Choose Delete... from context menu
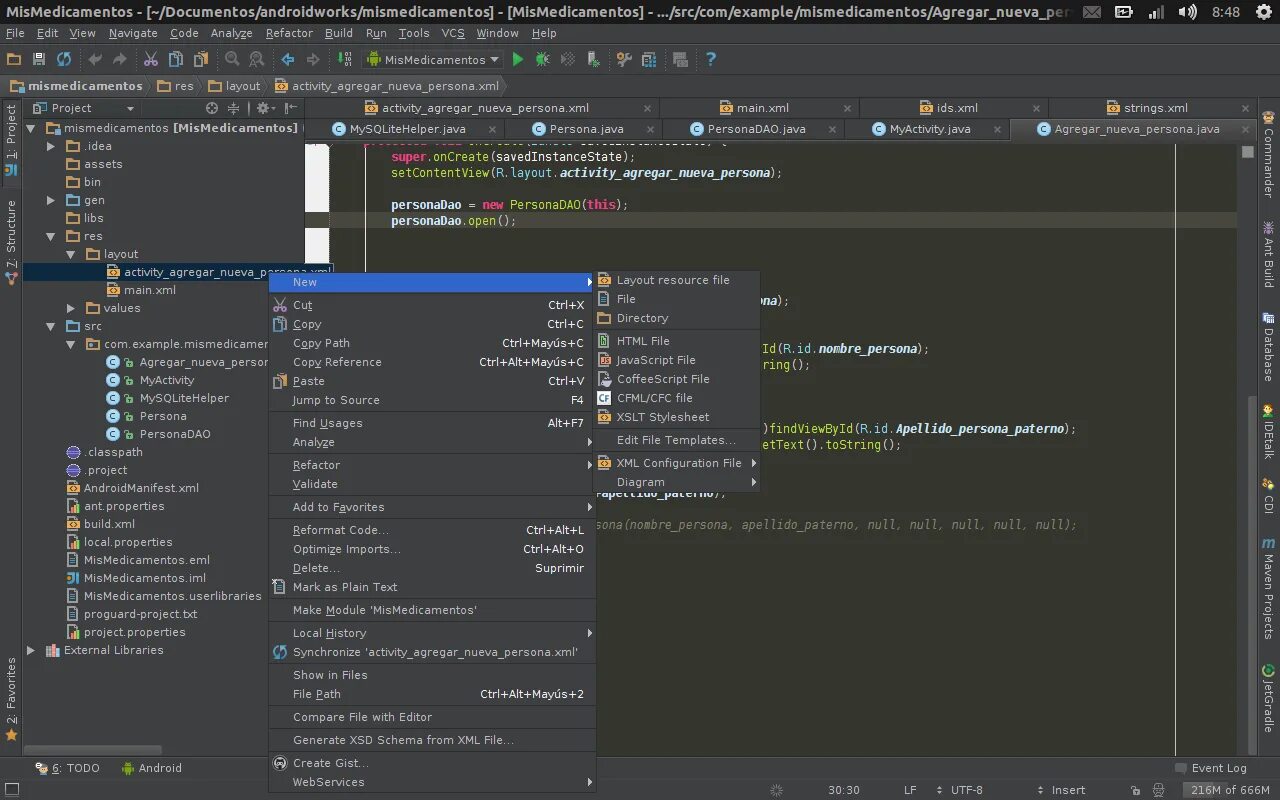Viewport: 1280px width, 800px height. click(432, 568)
